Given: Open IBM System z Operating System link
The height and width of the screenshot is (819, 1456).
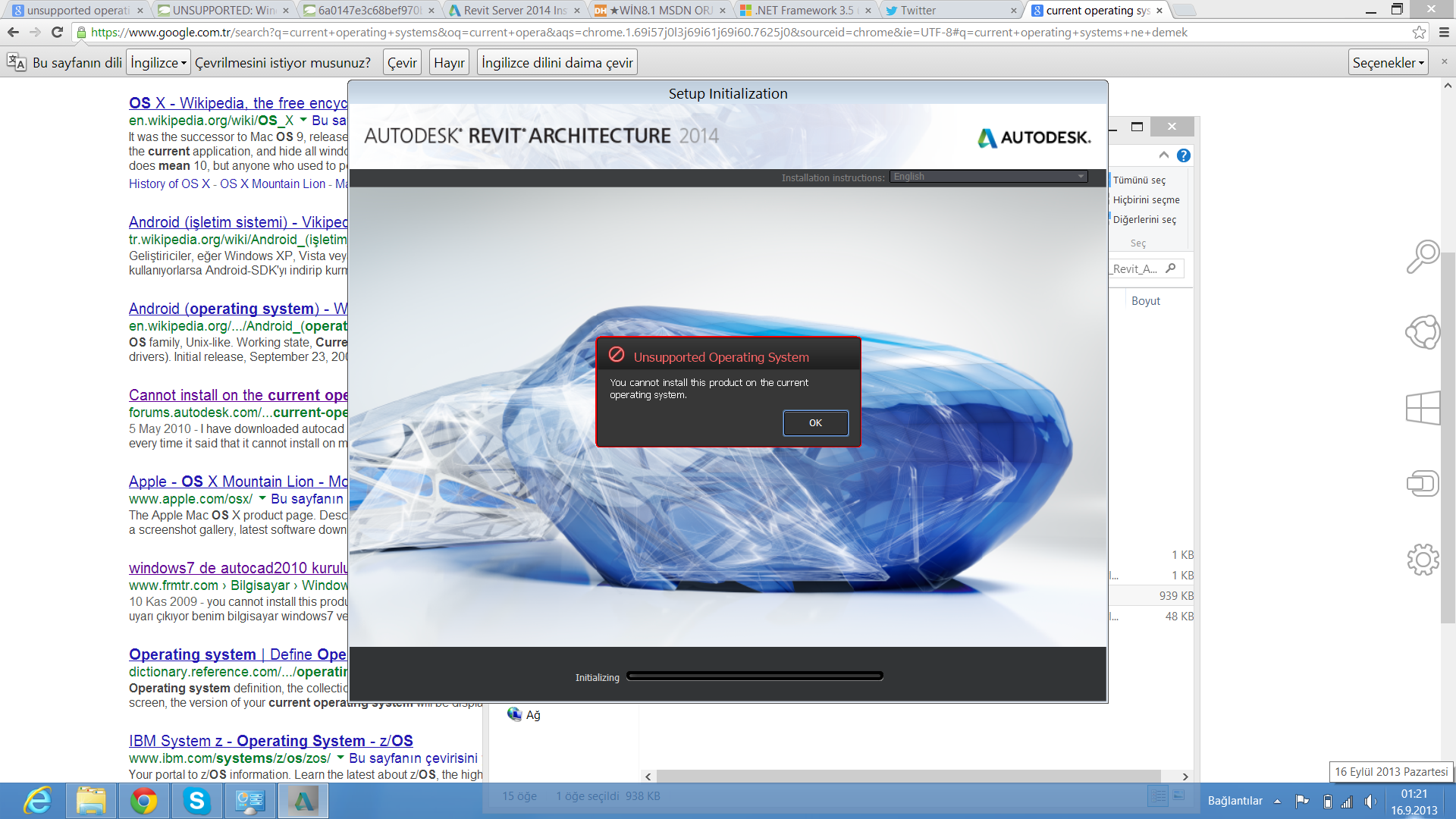Looking at the screenshot, I should click(x=271, y=741).
